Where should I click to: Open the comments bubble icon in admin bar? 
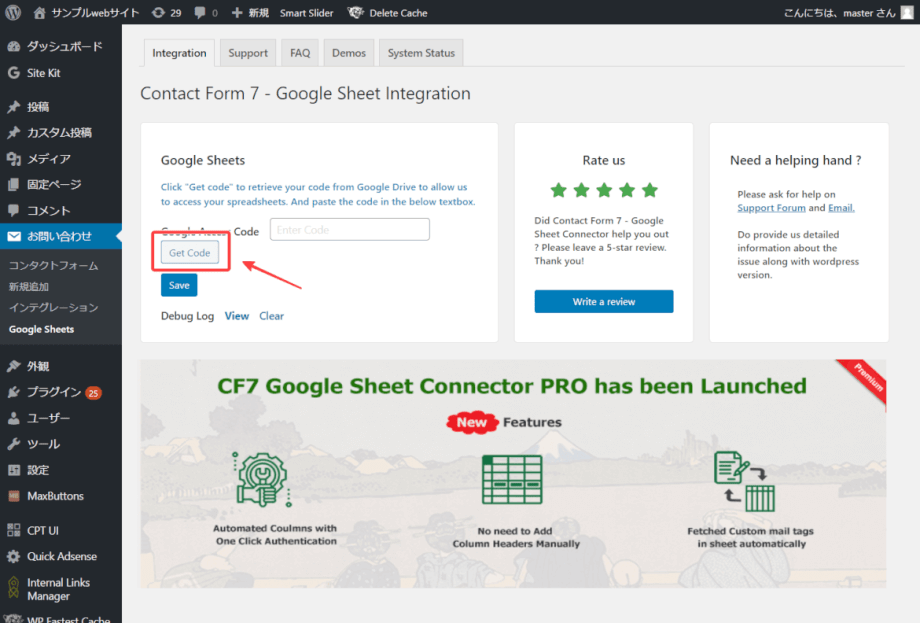click(x=200, y=12)
